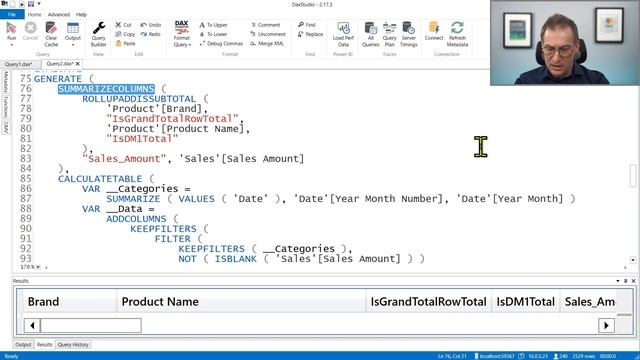This screenshot has height=360, width=640.
Task: Redo the last edit
Action: click(x=151, y=34)
